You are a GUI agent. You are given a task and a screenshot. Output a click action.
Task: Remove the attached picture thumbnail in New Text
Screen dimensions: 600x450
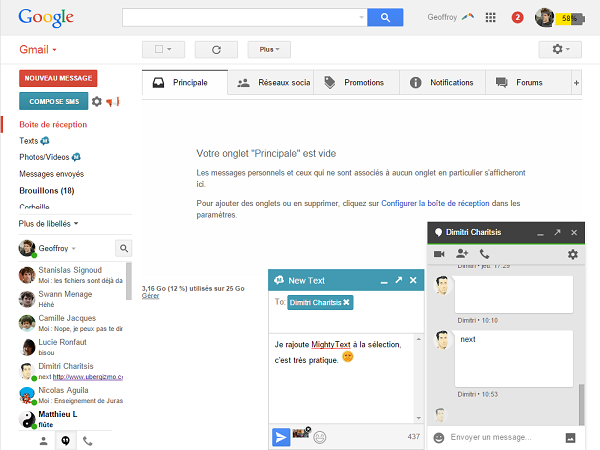(x=308, y=429)
